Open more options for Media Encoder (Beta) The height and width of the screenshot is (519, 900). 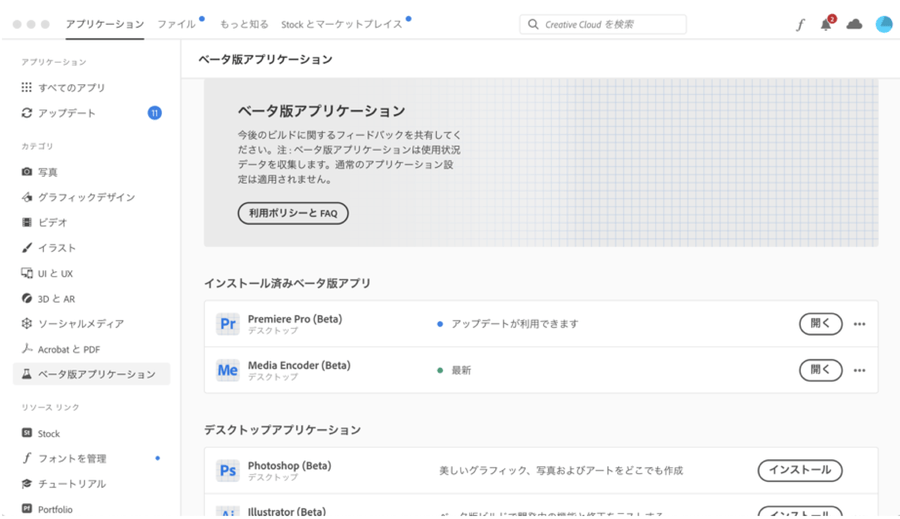click(859, 370)
